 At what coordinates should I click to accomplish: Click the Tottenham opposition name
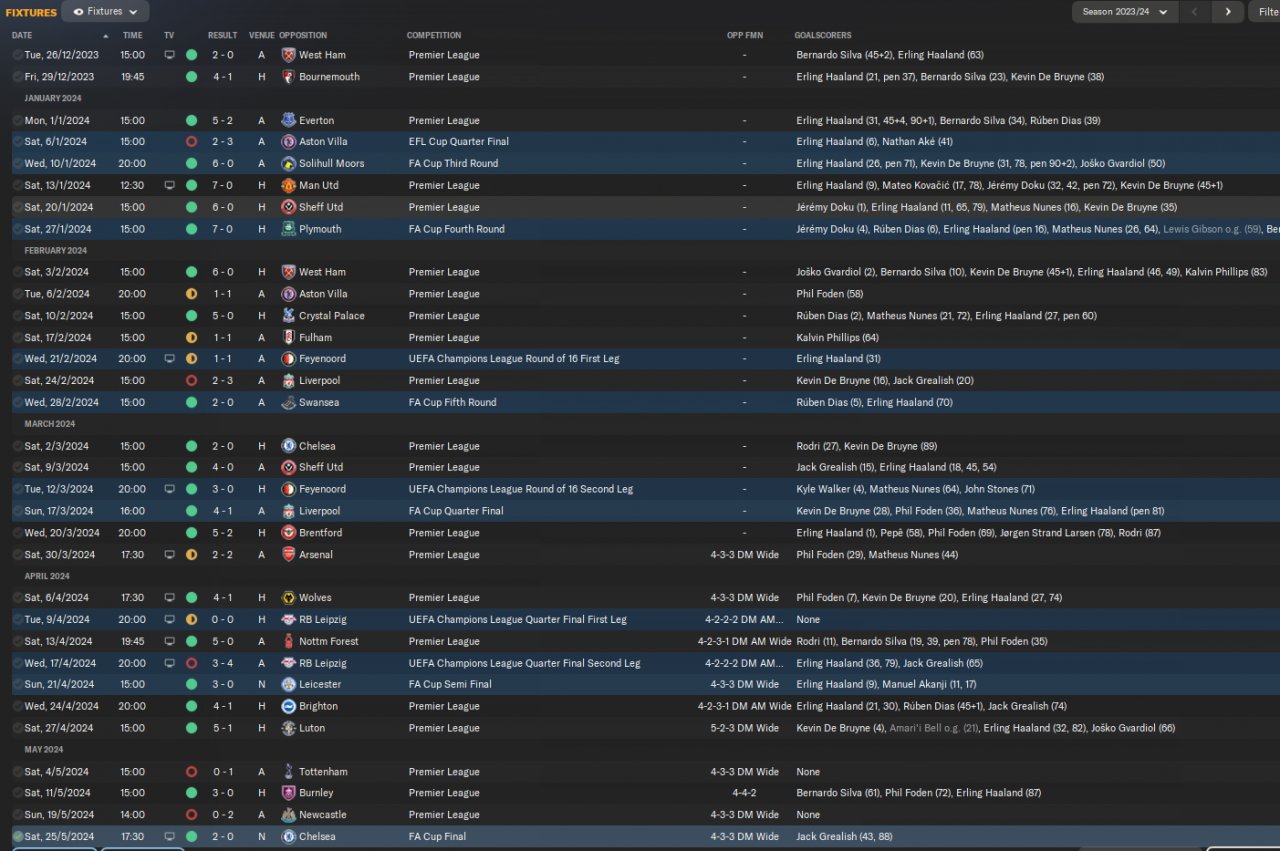click(x=323, y=772)
